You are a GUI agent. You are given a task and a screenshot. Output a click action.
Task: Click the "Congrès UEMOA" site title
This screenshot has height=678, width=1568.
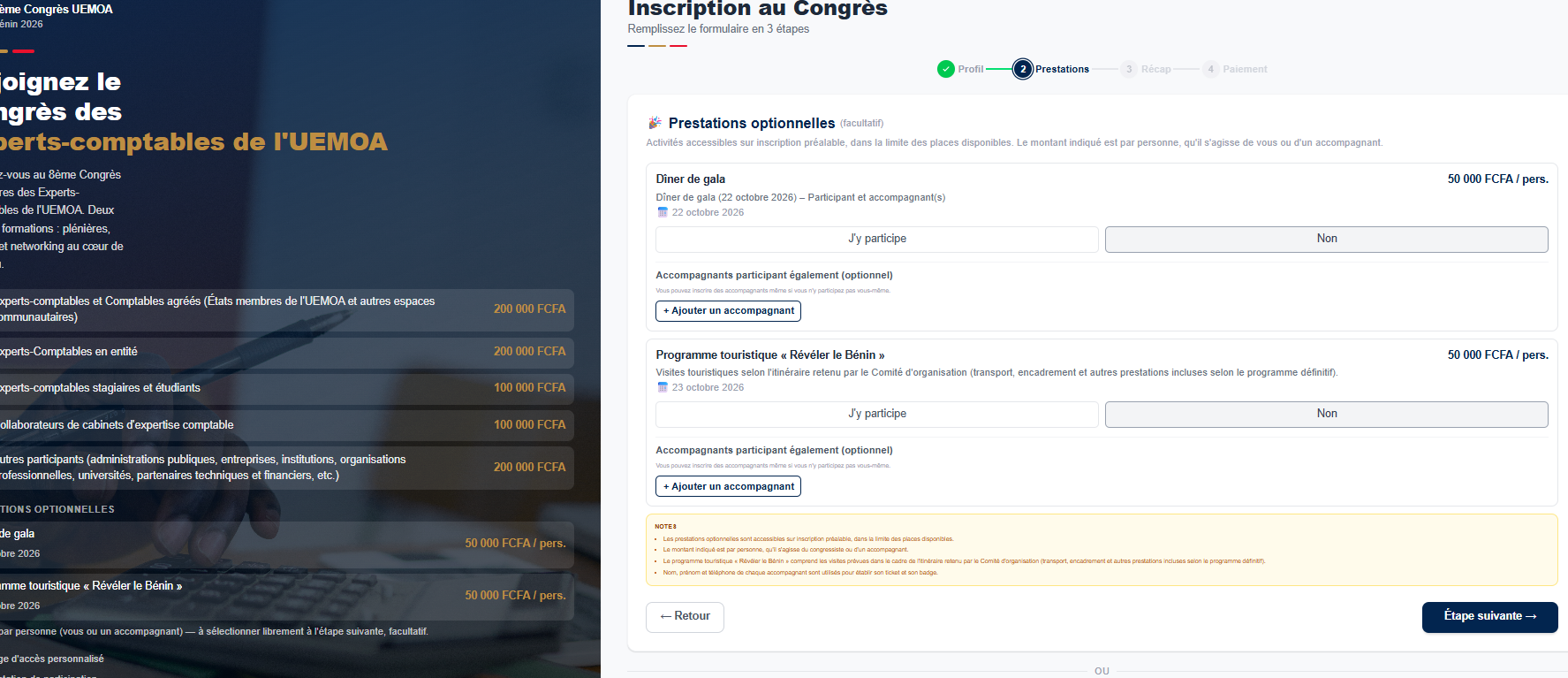coord(57,9)
